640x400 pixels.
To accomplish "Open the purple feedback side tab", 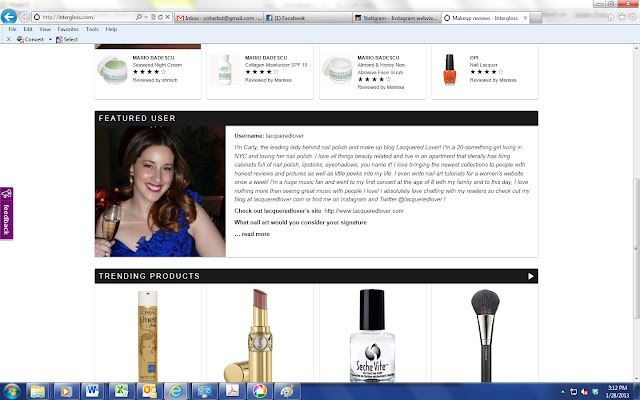I will pyautogui.click(x=7, y=213).
